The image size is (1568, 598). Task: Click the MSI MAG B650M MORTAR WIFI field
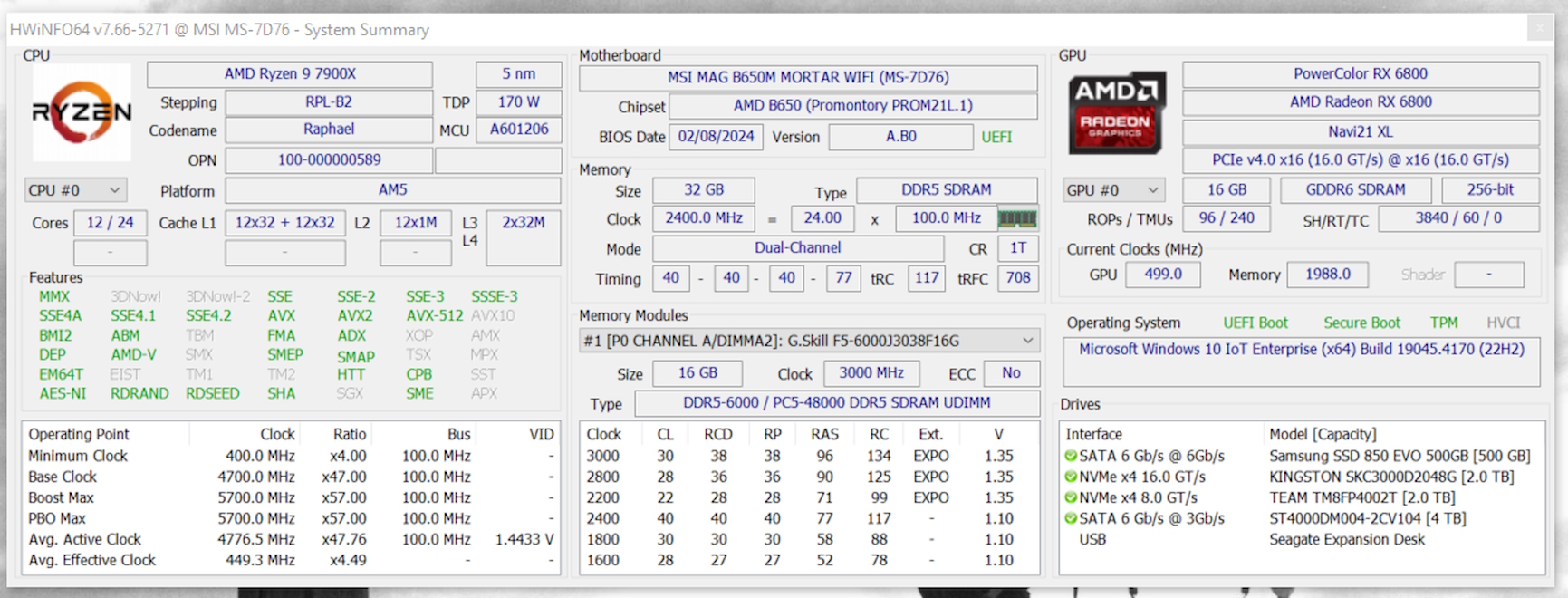(x=808, y=78)
